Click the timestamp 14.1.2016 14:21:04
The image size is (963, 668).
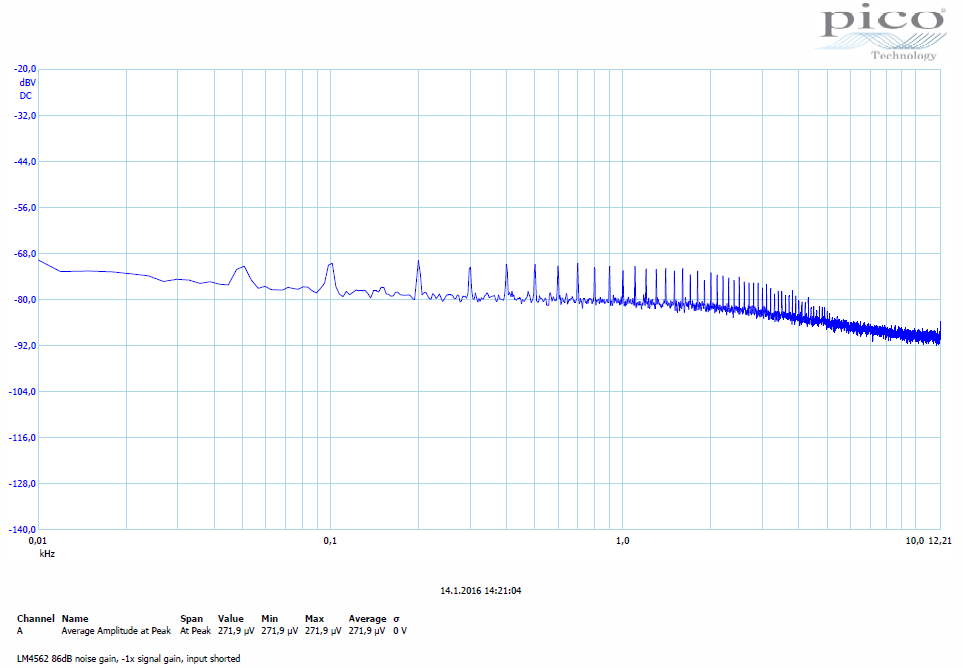[x=481, y=591]
